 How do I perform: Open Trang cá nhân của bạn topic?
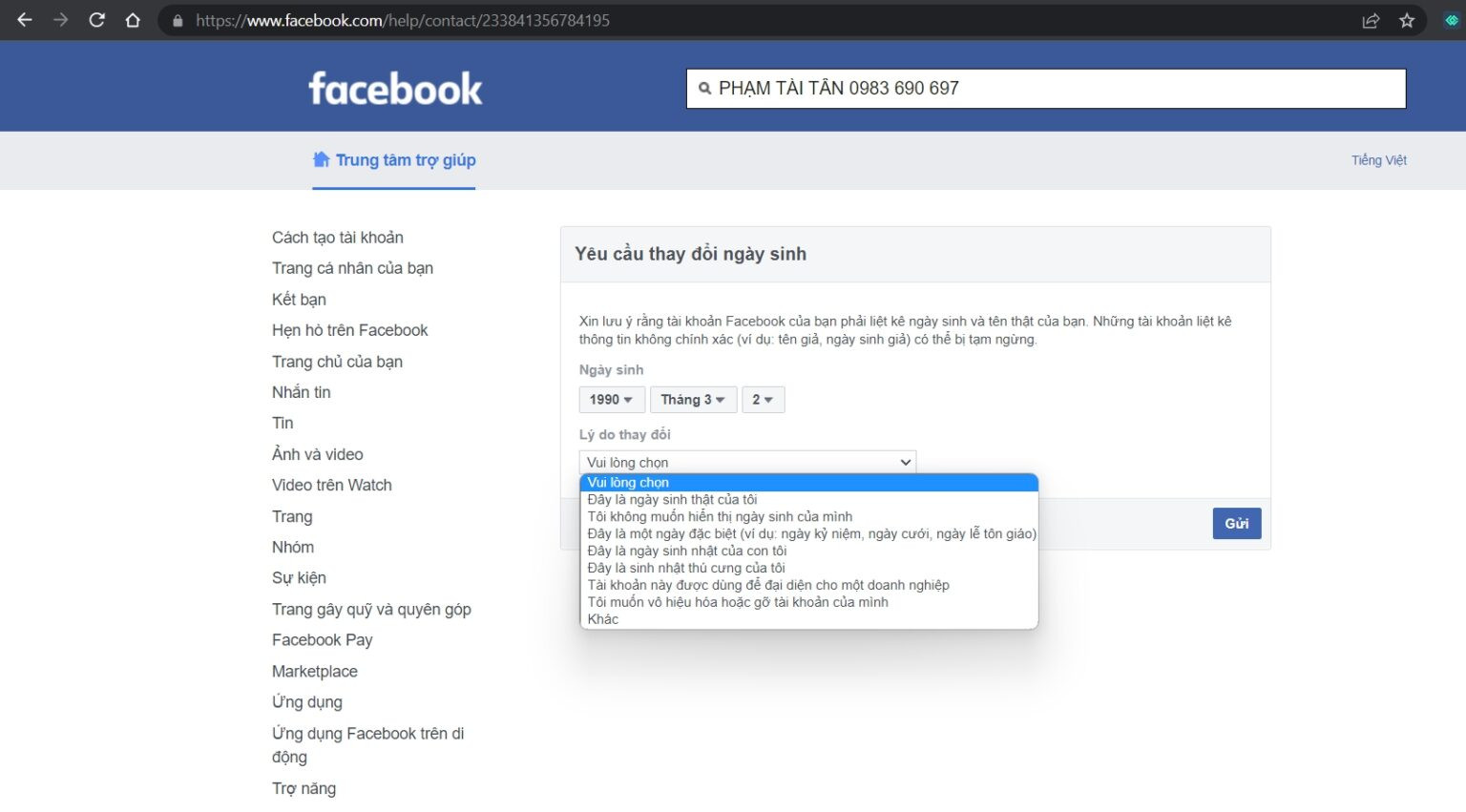(352, 268)
